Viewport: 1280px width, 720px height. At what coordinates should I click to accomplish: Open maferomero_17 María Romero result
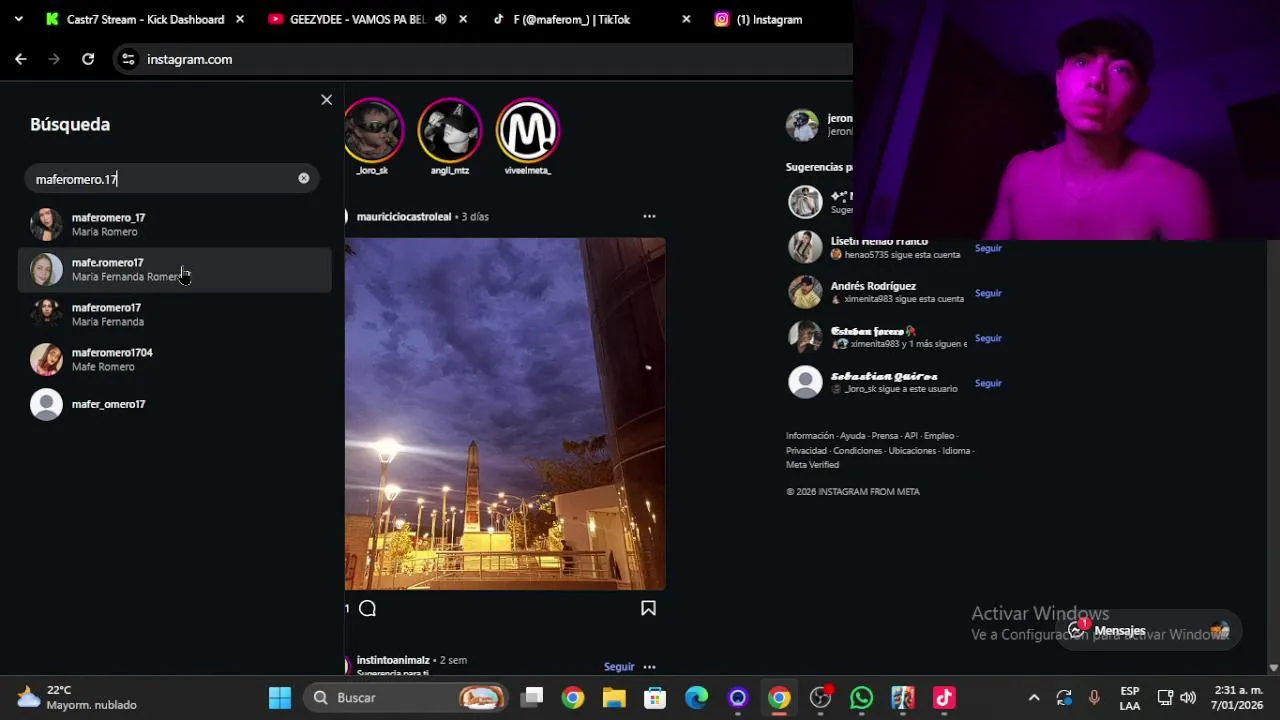pyautogui.click(x=175, y=224)
